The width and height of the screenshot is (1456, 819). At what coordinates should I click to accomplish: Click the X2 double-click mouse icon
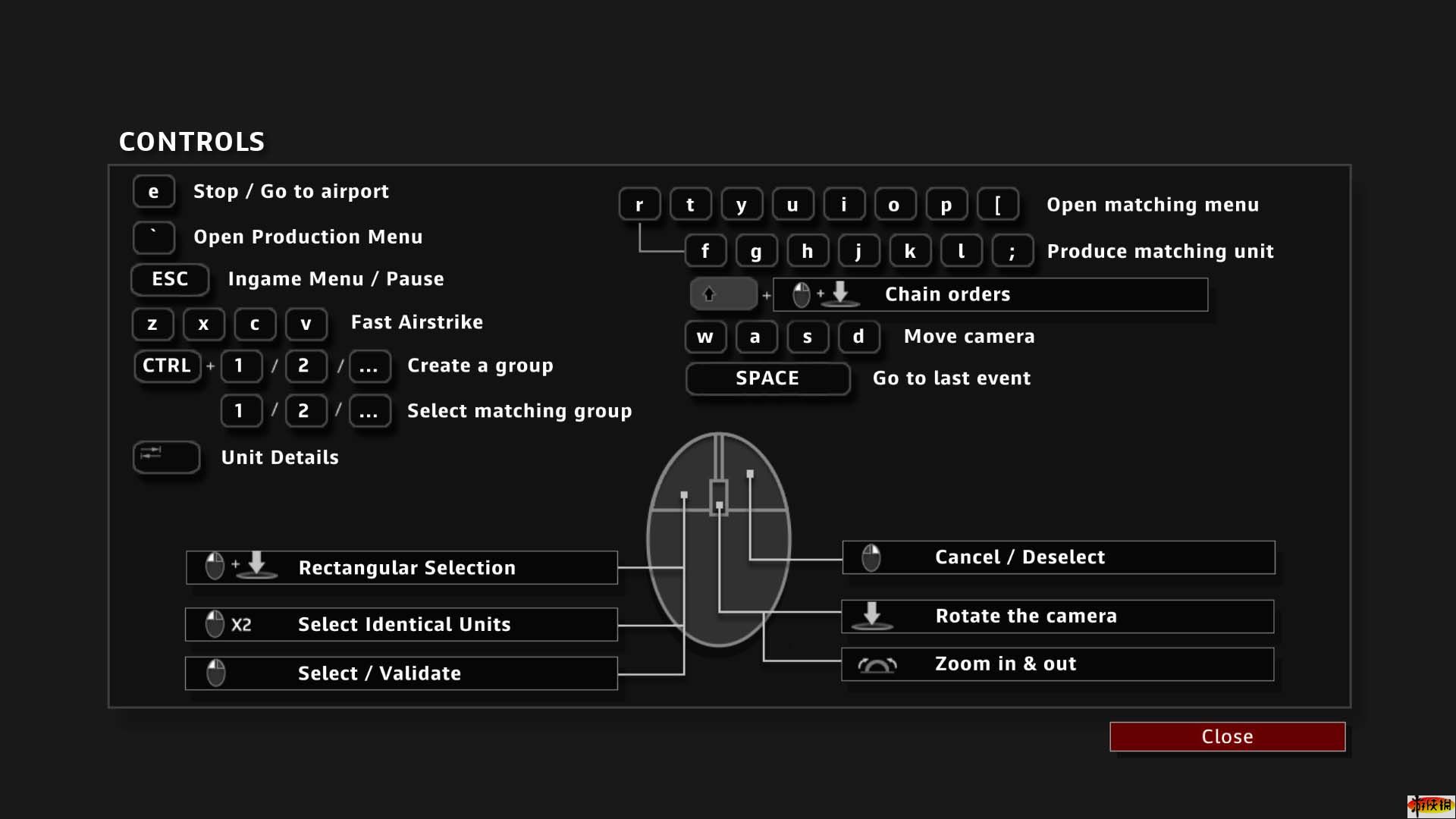[x=215, y=624]
